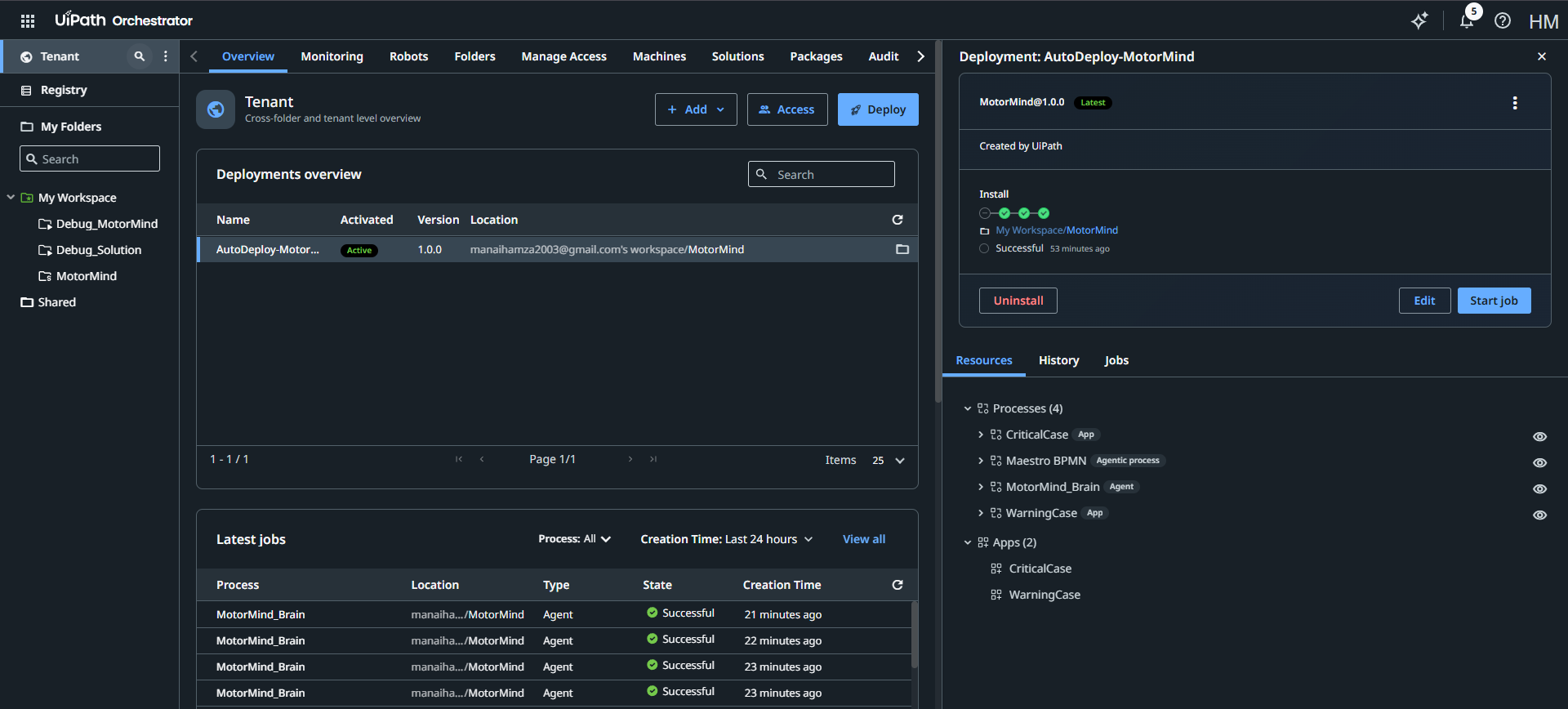Click the CriticalCase app icon under Apps

[x=996, y=569]
